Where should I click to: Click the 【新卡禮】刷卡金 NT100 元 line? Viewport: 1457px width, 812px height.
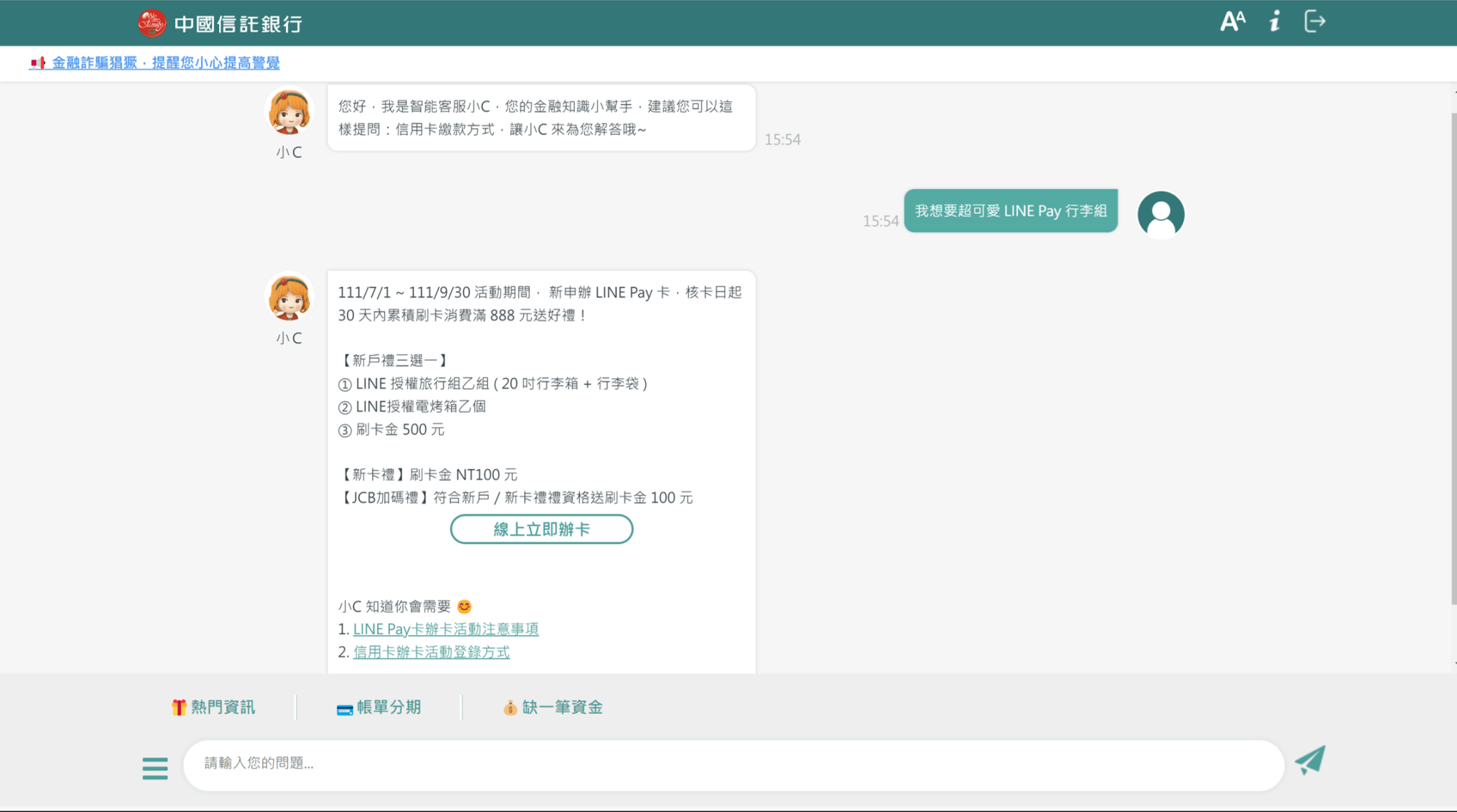pyautogui.click(x=428, y=475)
